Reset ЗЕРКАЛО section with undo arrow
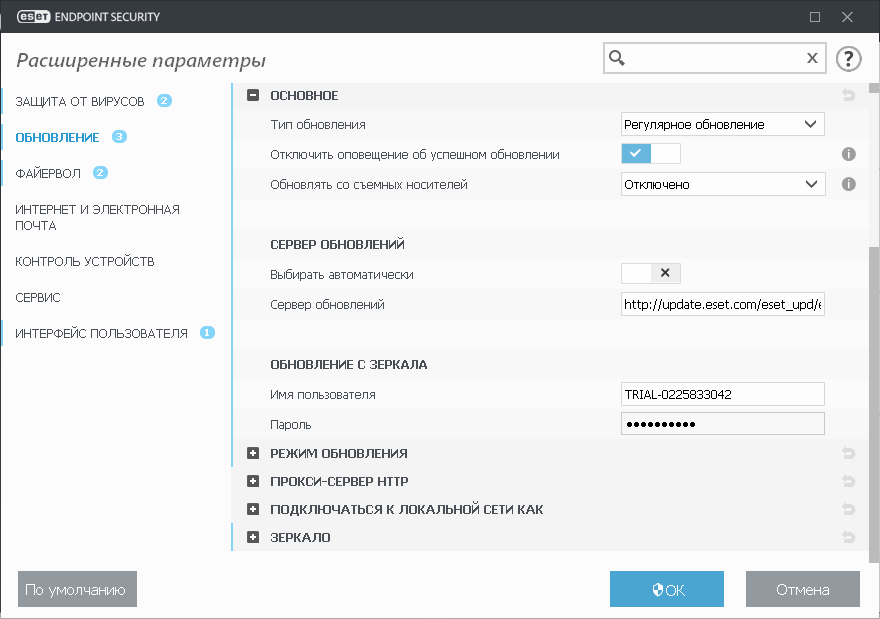 849,538
